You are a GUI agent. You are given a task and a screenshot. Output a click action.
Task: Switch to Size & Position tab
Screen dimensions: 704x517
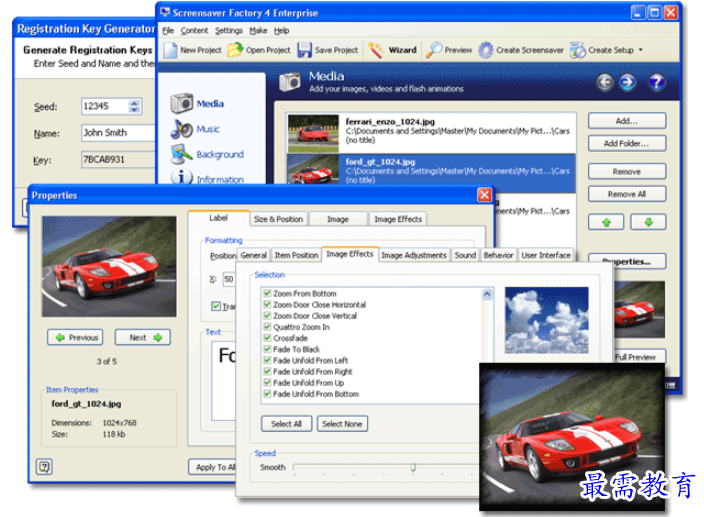pos(278,219)
